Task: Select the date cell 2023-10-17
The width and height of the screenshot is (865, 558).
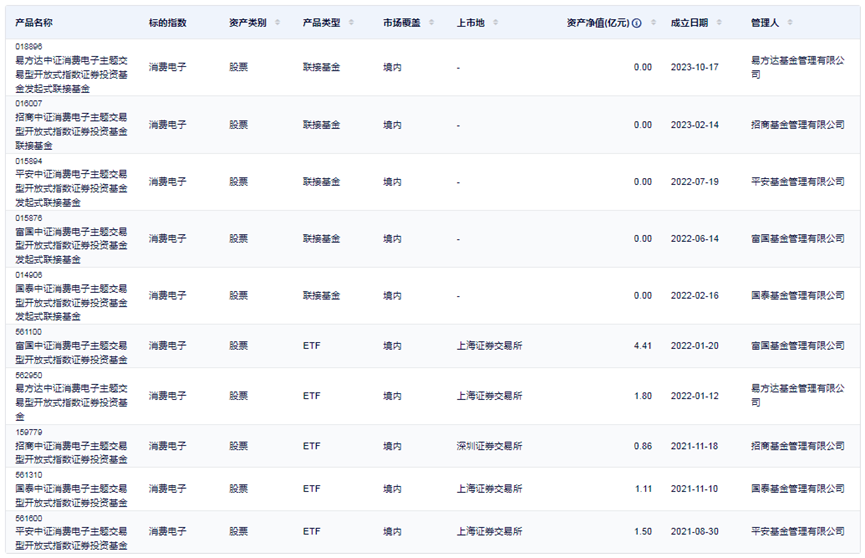Action: tap(695, 67)
